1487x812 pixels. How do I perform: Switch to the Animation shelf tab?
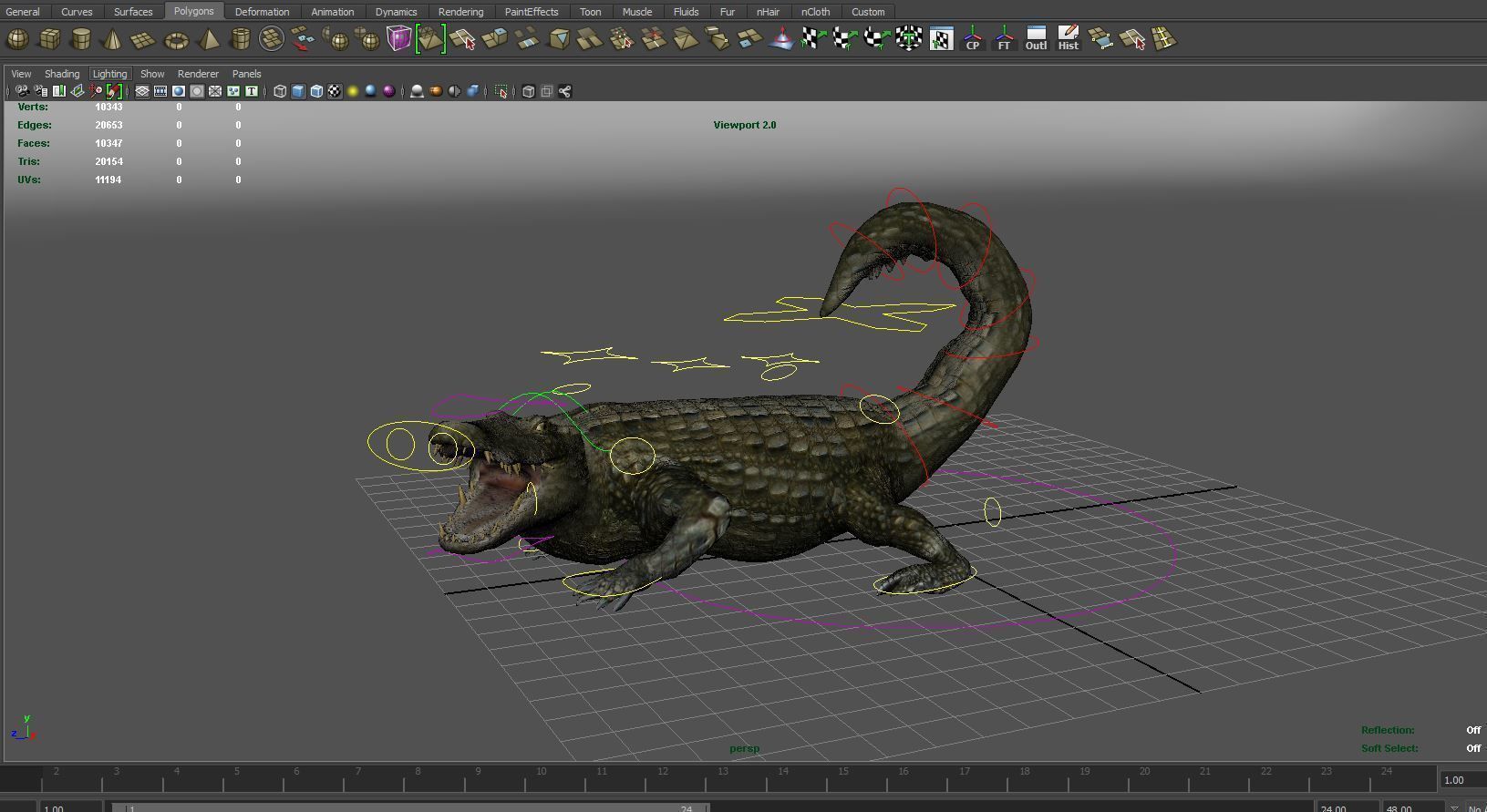point(333,12)
